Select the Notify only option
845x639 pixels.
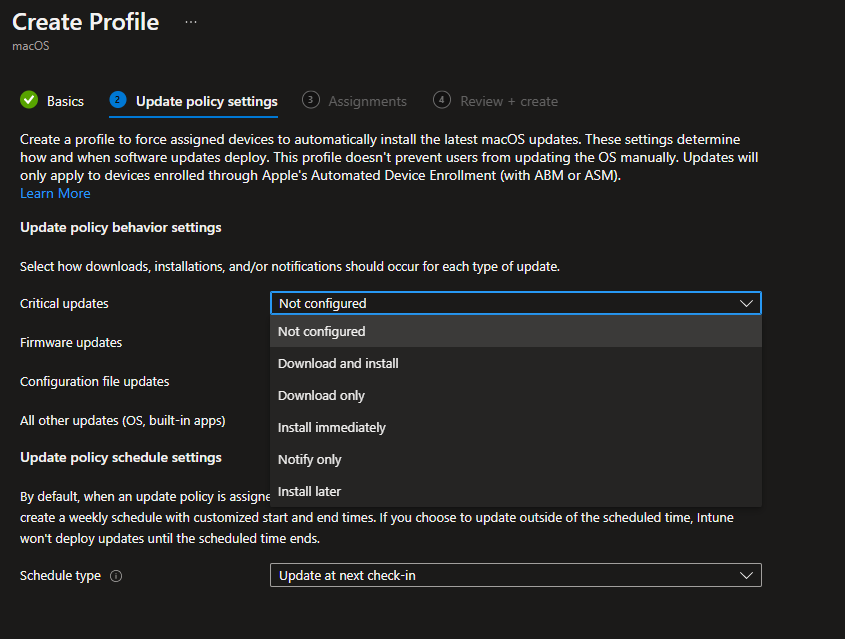pos(309,459)
